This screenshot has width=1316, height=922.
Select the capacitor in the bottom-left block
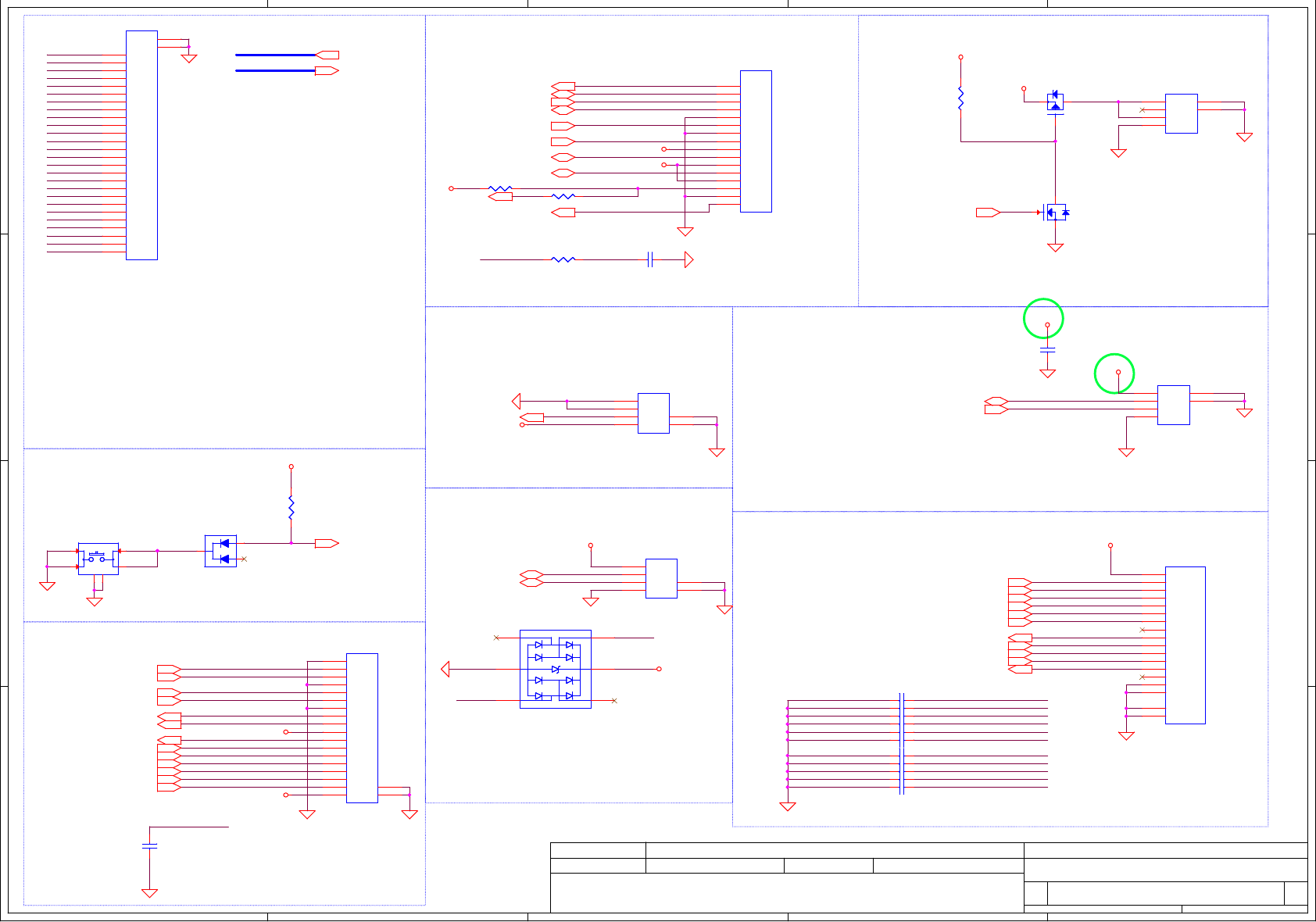click(x=149, y=845)
